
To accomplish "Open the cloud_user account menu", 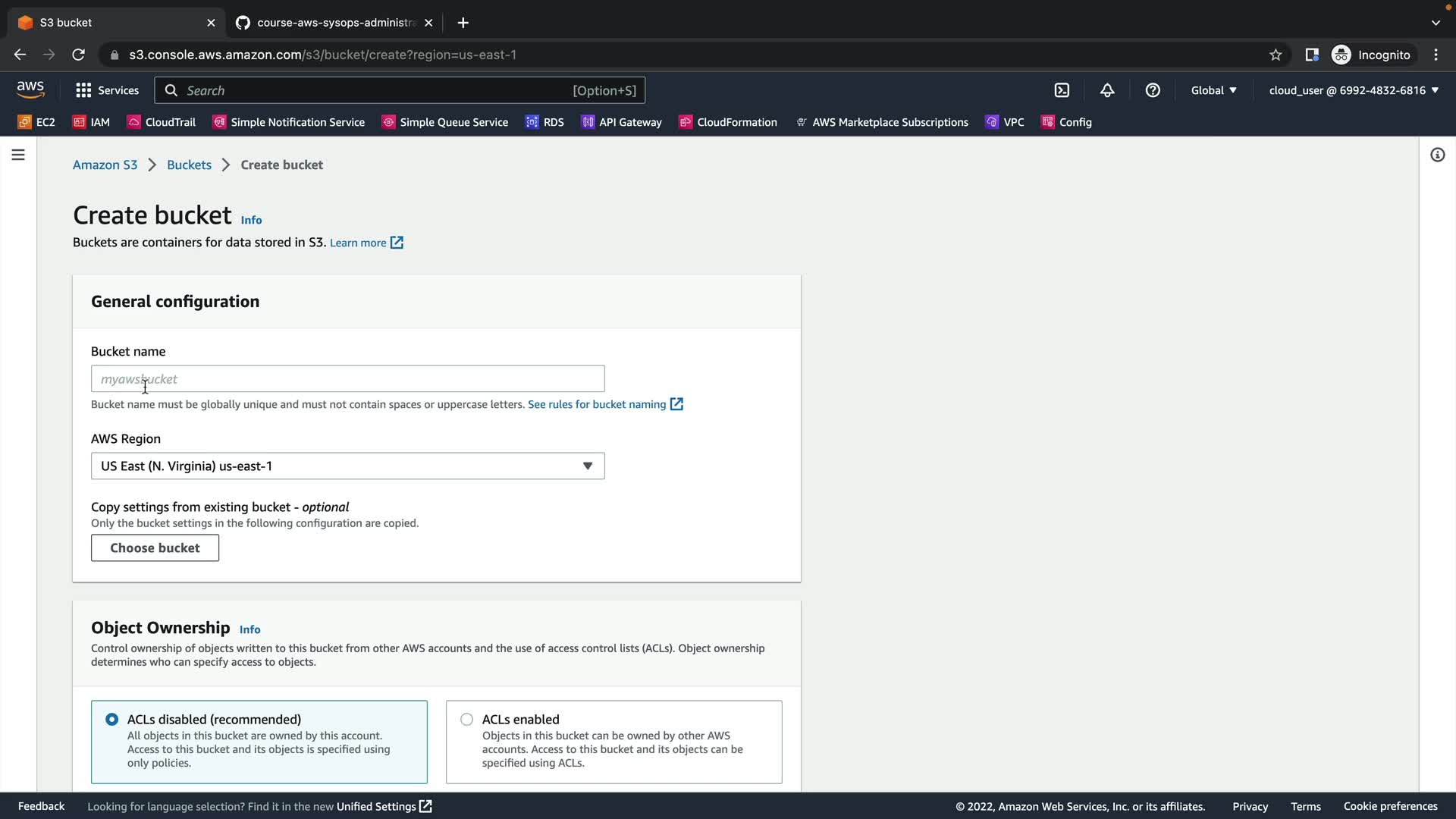I will pos(1353,90).
